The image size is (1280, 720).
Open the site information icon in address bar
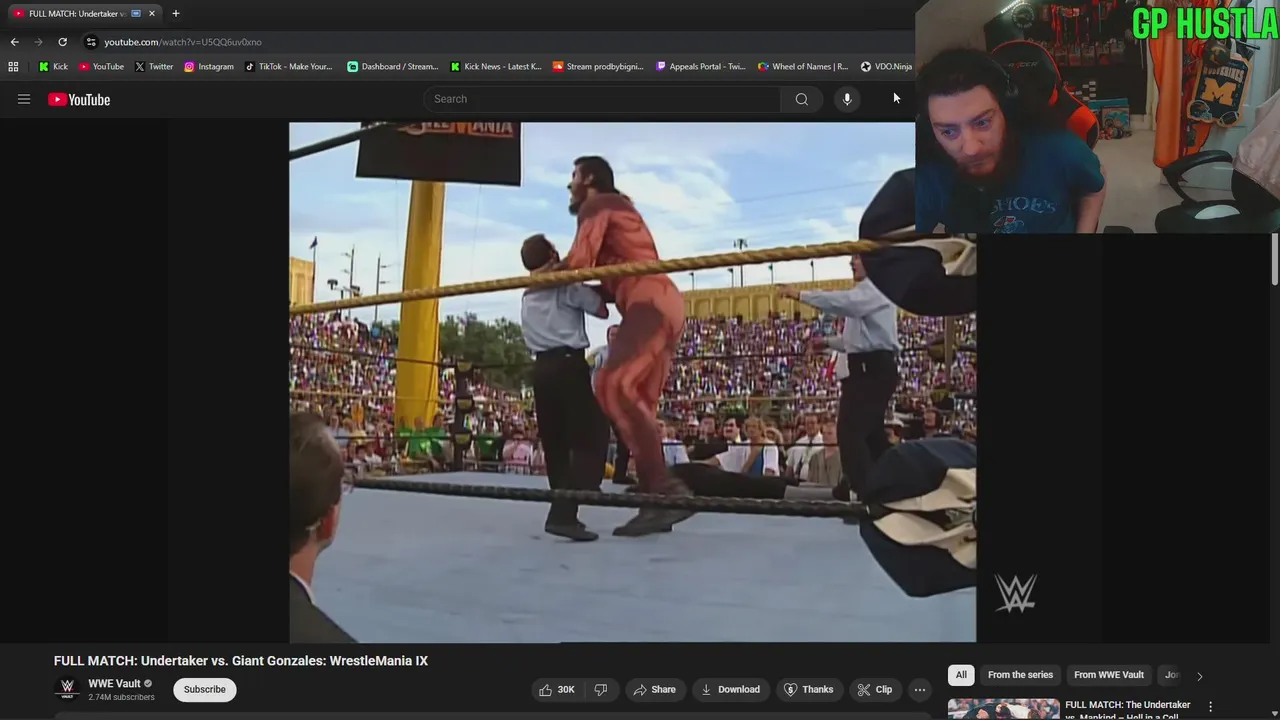point(91,42)
